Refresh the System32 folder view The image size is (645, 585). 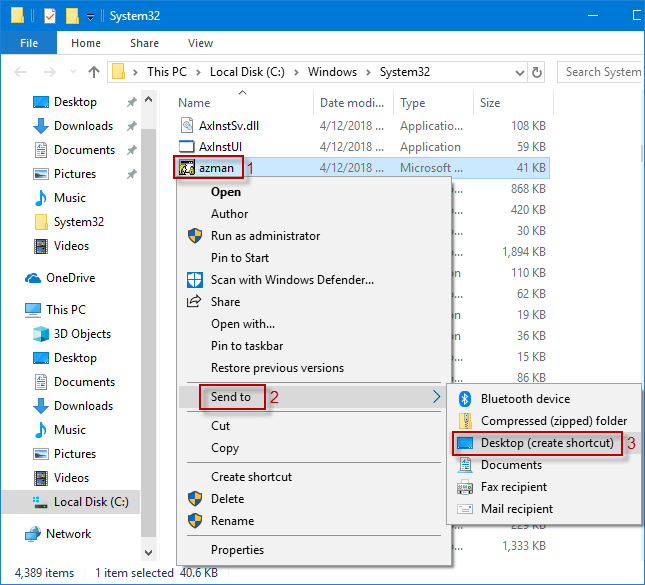[536, 73]
